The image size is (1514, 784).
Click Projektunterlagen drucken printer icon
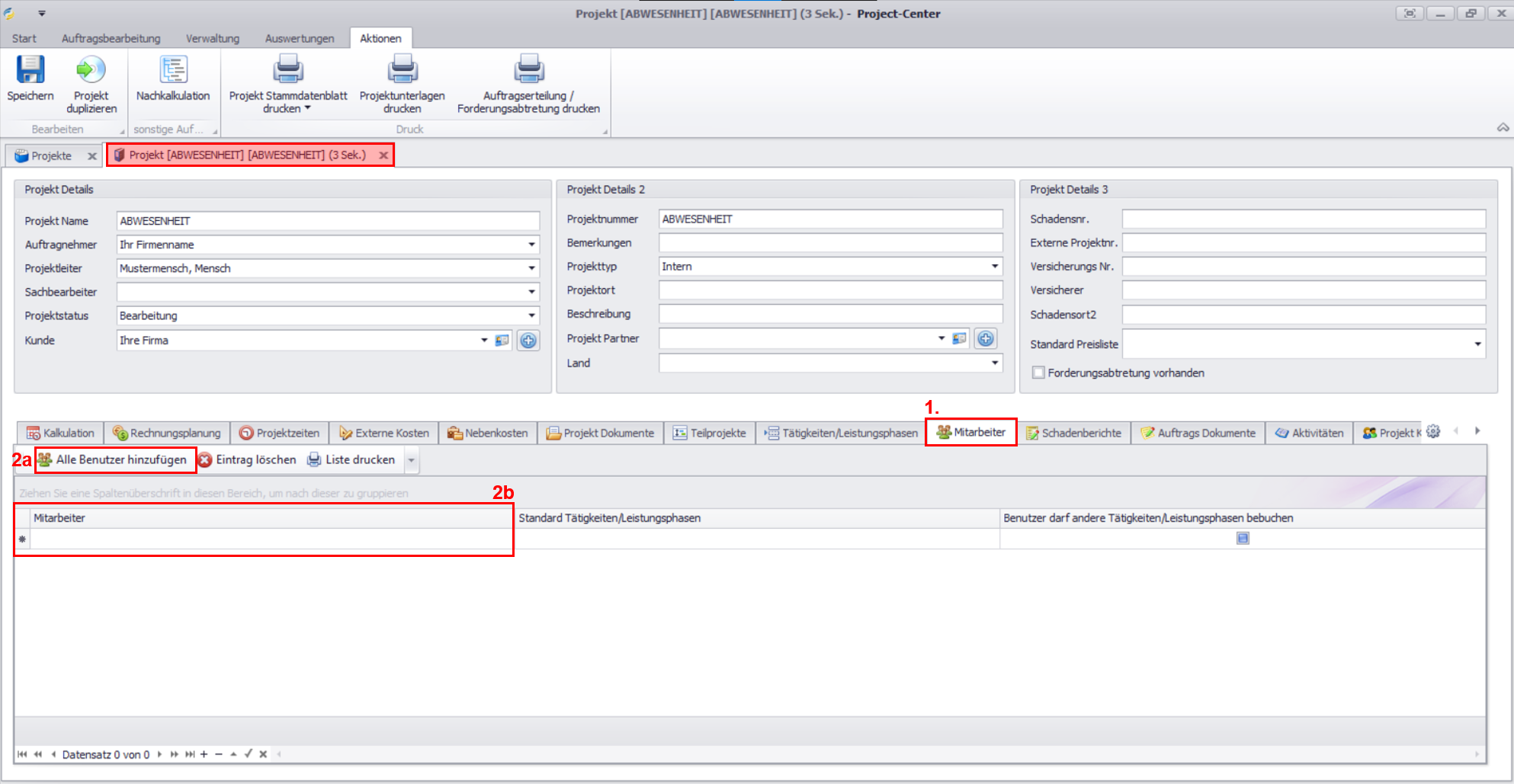pyautogui.click(x=402, y=71)
